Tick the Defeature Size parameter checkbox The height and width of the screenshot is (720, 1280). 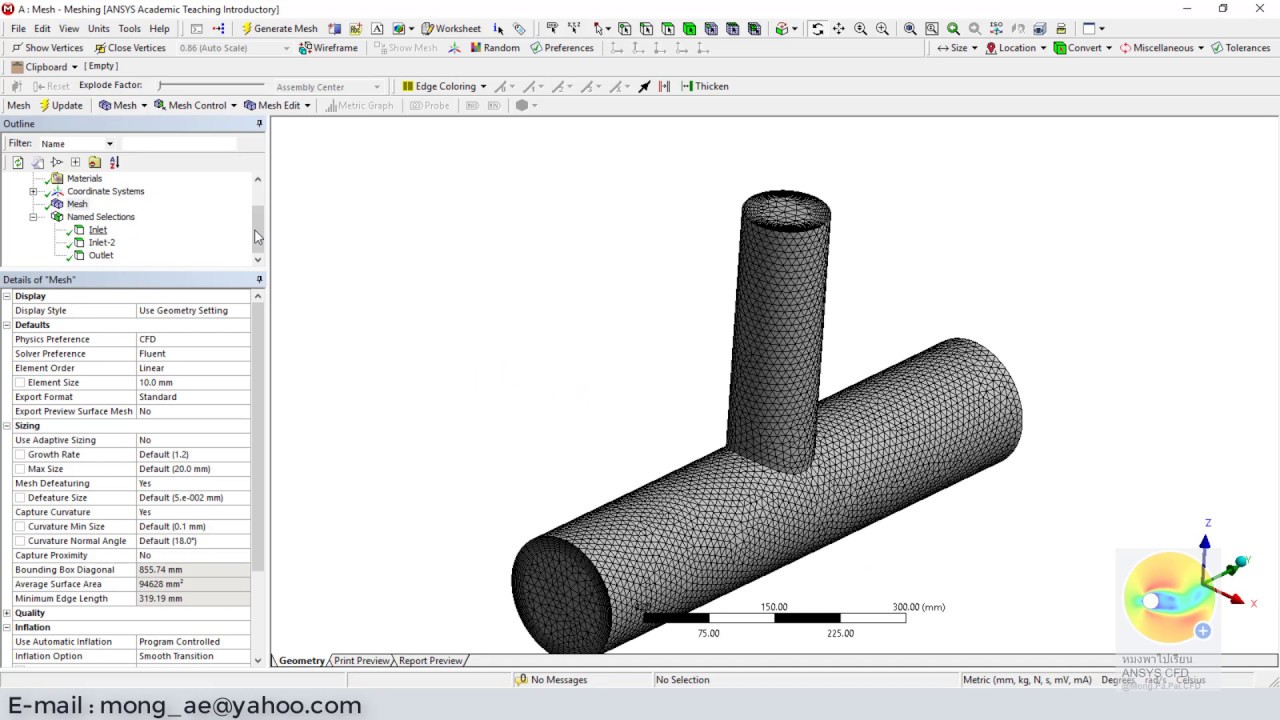click(20, 498)
